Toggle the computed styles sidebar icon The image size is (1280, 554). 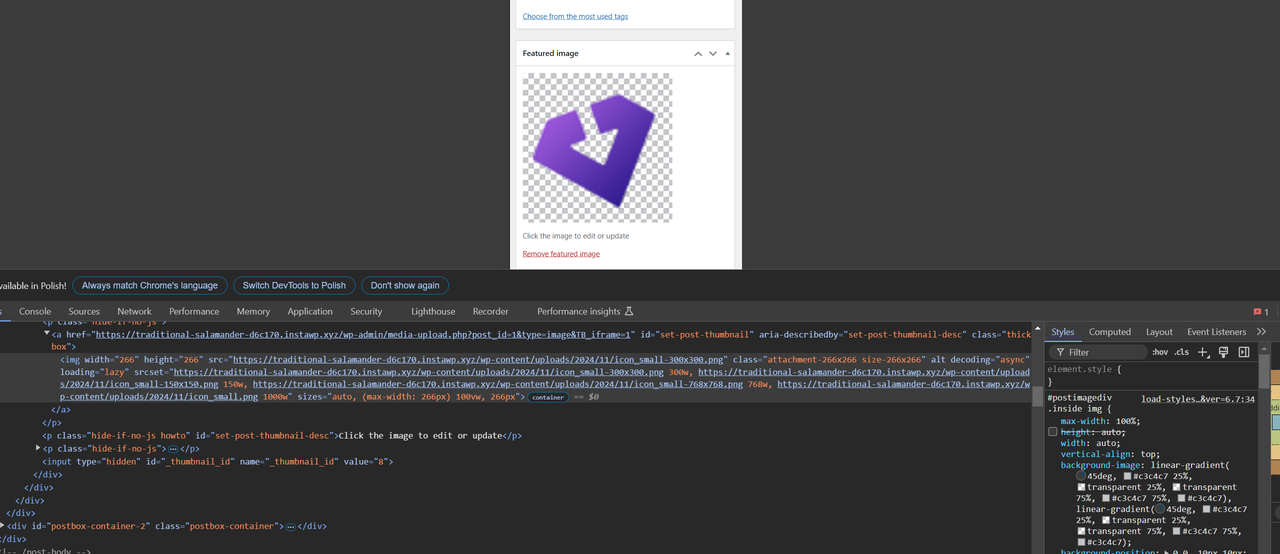(x=1244, y=352)
